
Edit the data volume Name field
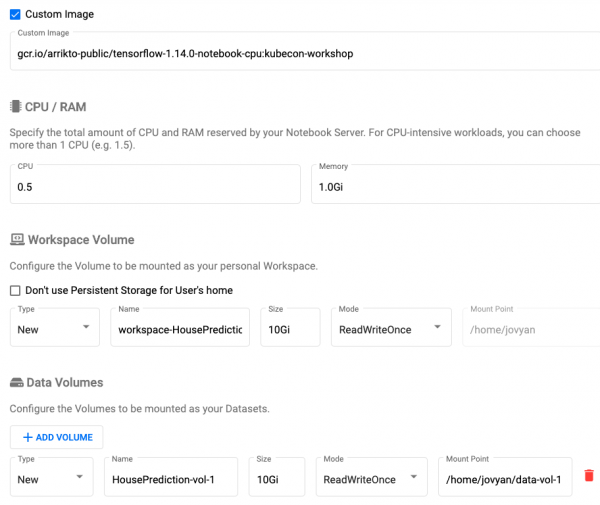click(170, 479)
